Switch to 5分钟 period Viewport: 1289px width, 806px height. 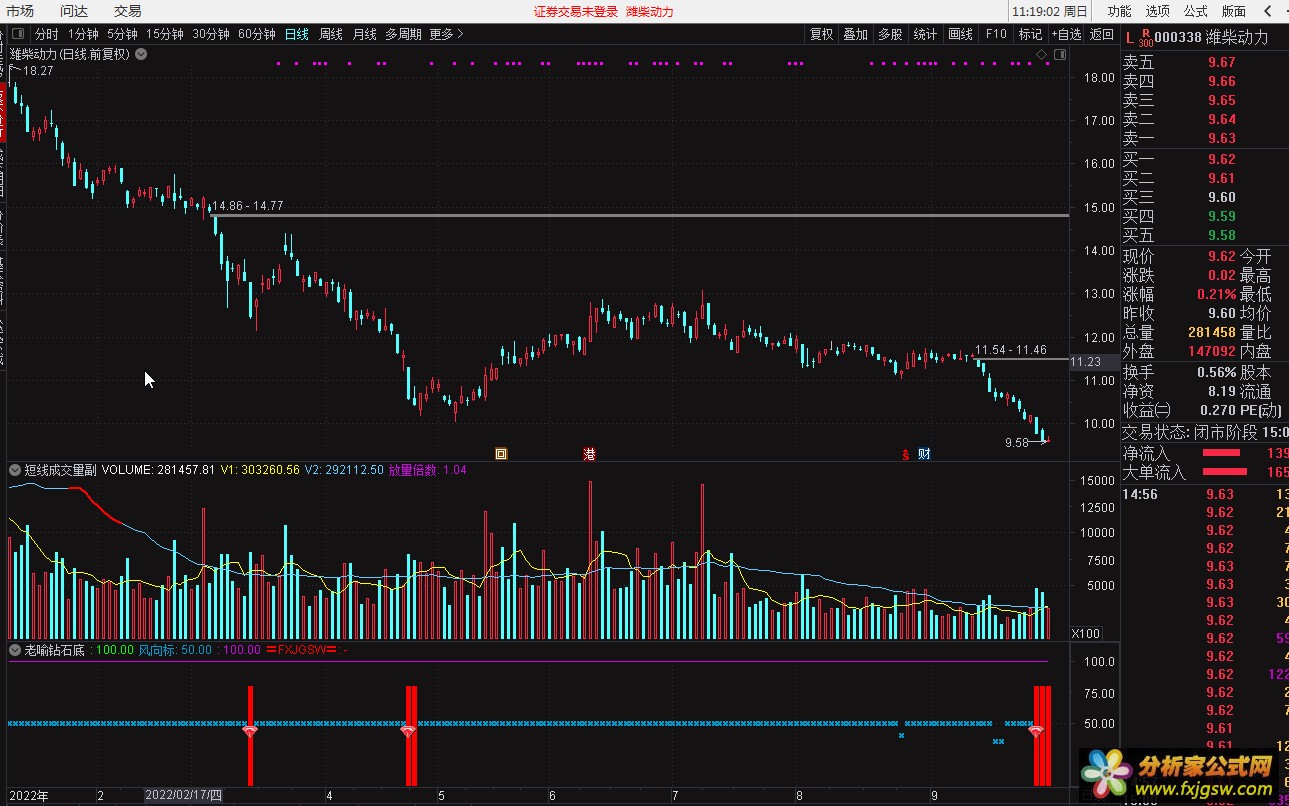(x=122, y=34)
